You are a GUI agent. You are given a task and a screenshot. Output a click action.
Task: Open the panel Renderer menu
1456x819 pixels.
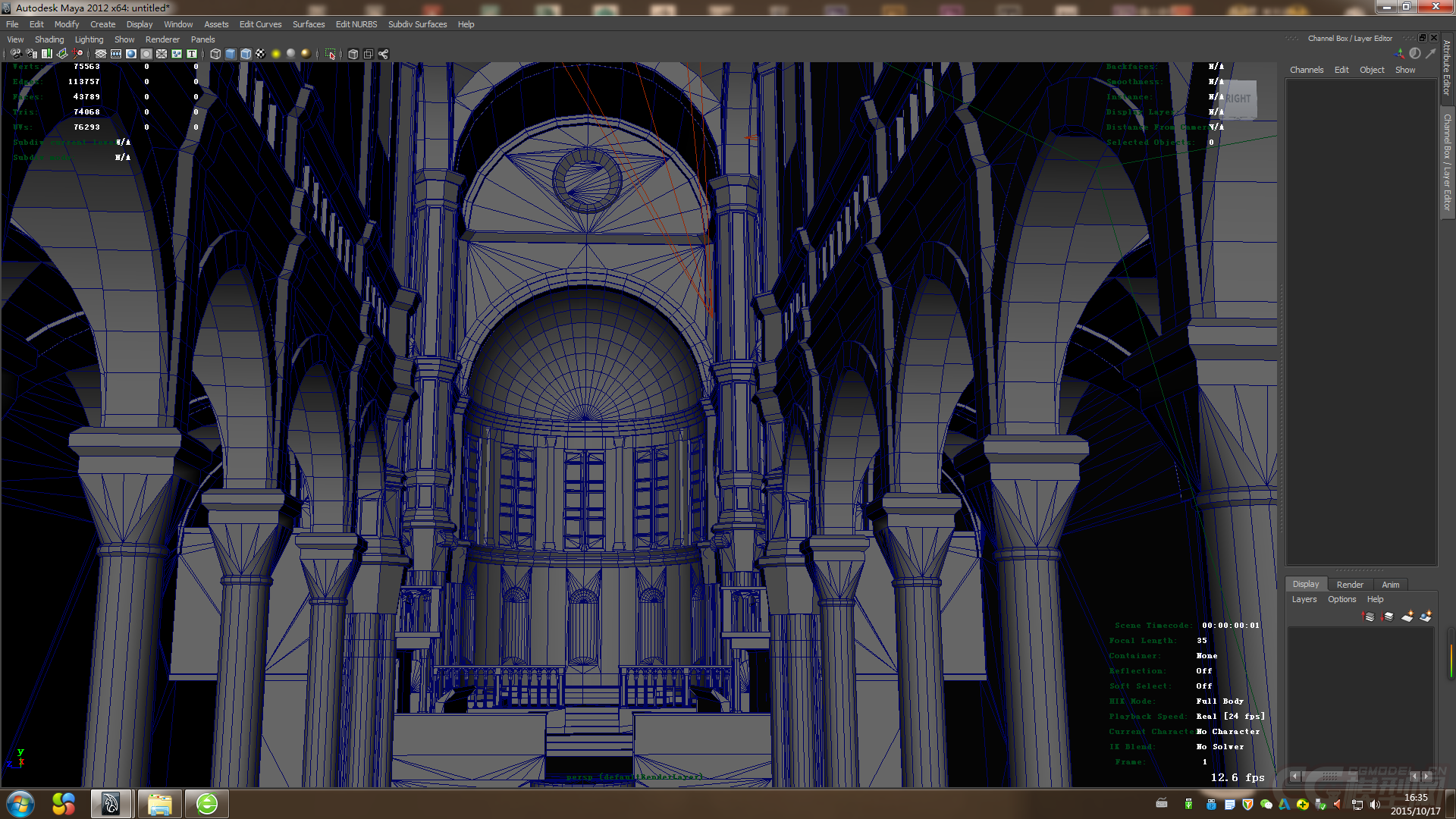tap(162, 39)
